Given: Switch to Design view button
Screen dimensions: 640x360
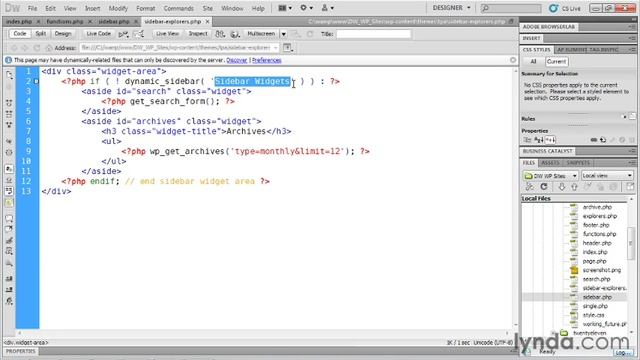Looking at the screenshot, I should pos(63,34).
